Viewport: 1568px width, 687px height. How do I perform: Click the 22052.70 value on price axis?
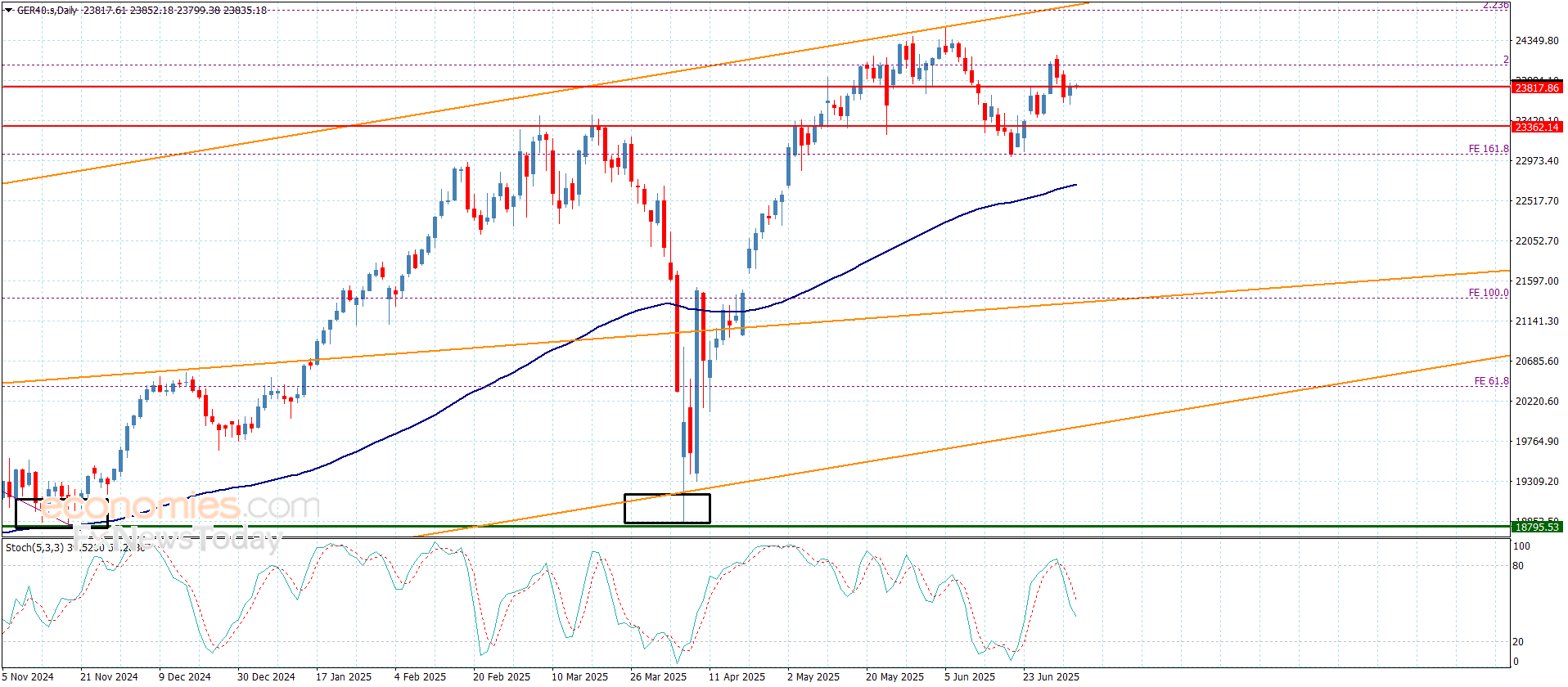pyautogui.click(x=1537, y=241)
